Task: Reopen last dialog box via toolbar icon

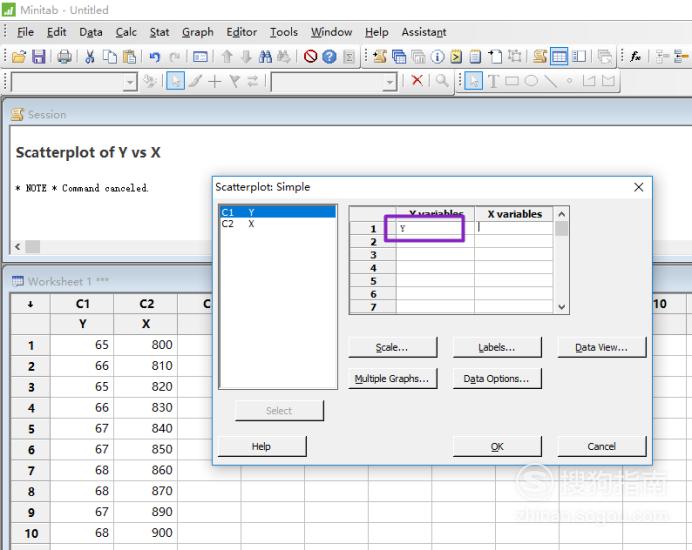Action: pyautogui.click(x=200, y=57)
